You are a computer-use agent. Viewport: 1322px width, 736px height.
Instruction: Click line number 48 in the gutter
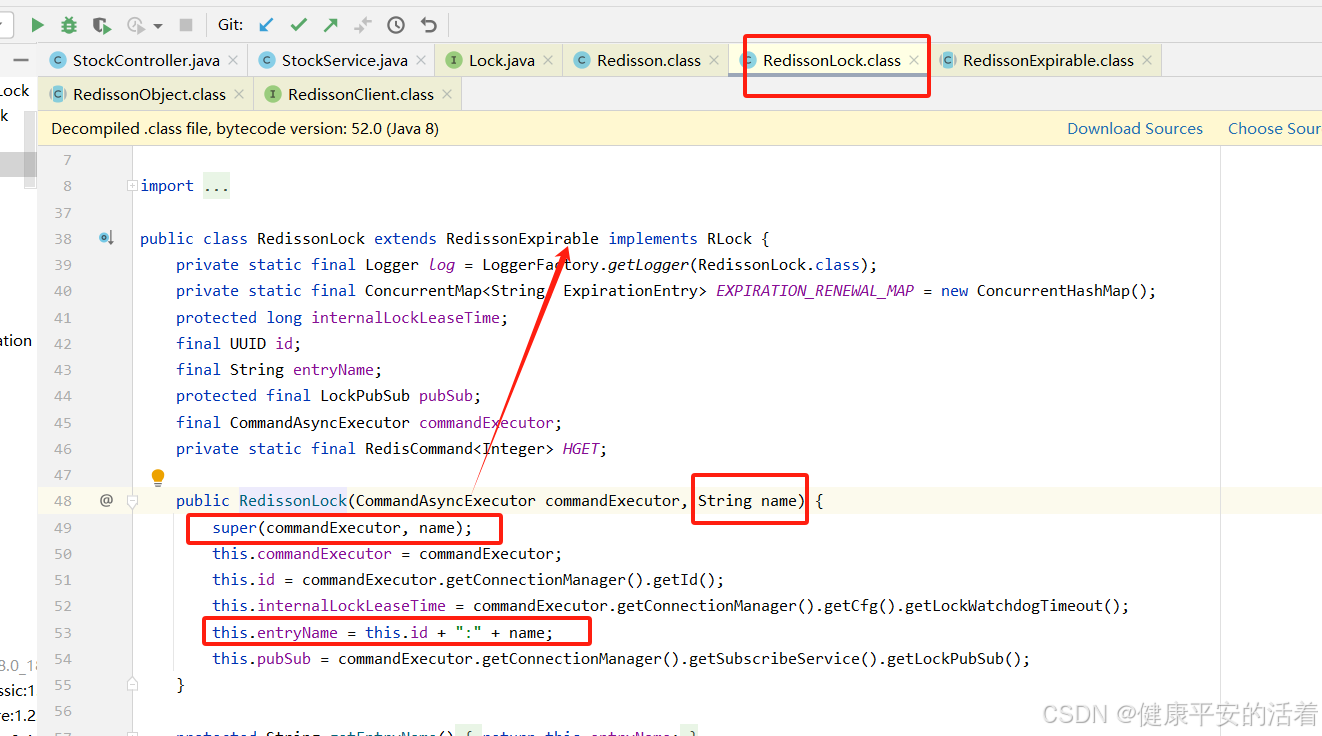point(62,500)
